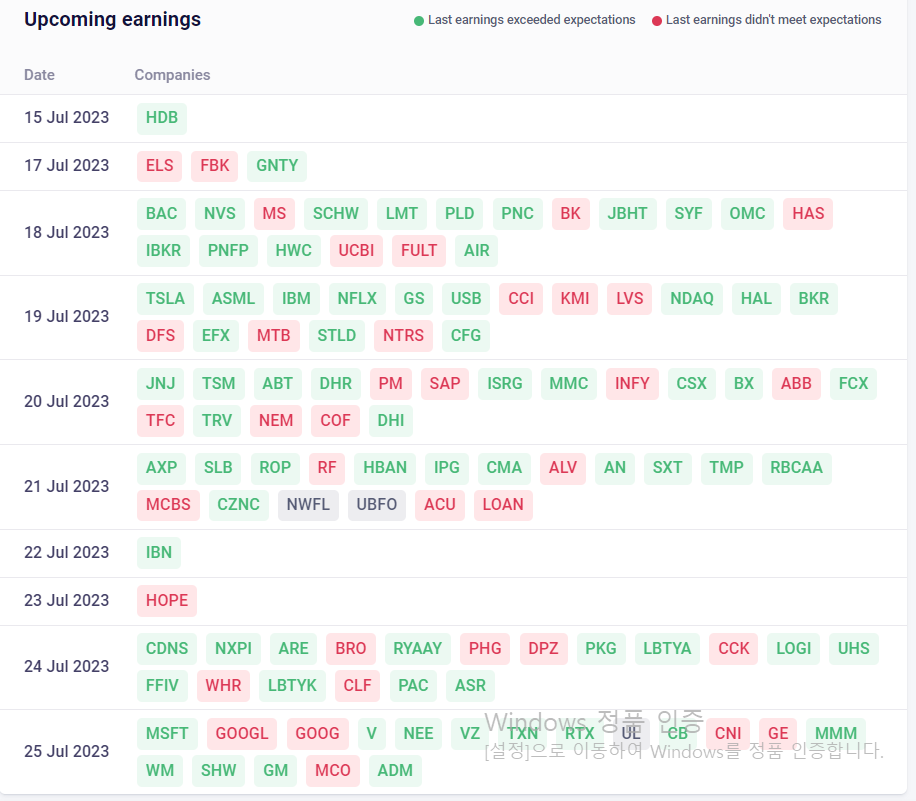Select the DPZ ticker chip
Image resolution: width=916 pixels, height=801 pixels.
[543, 649]
